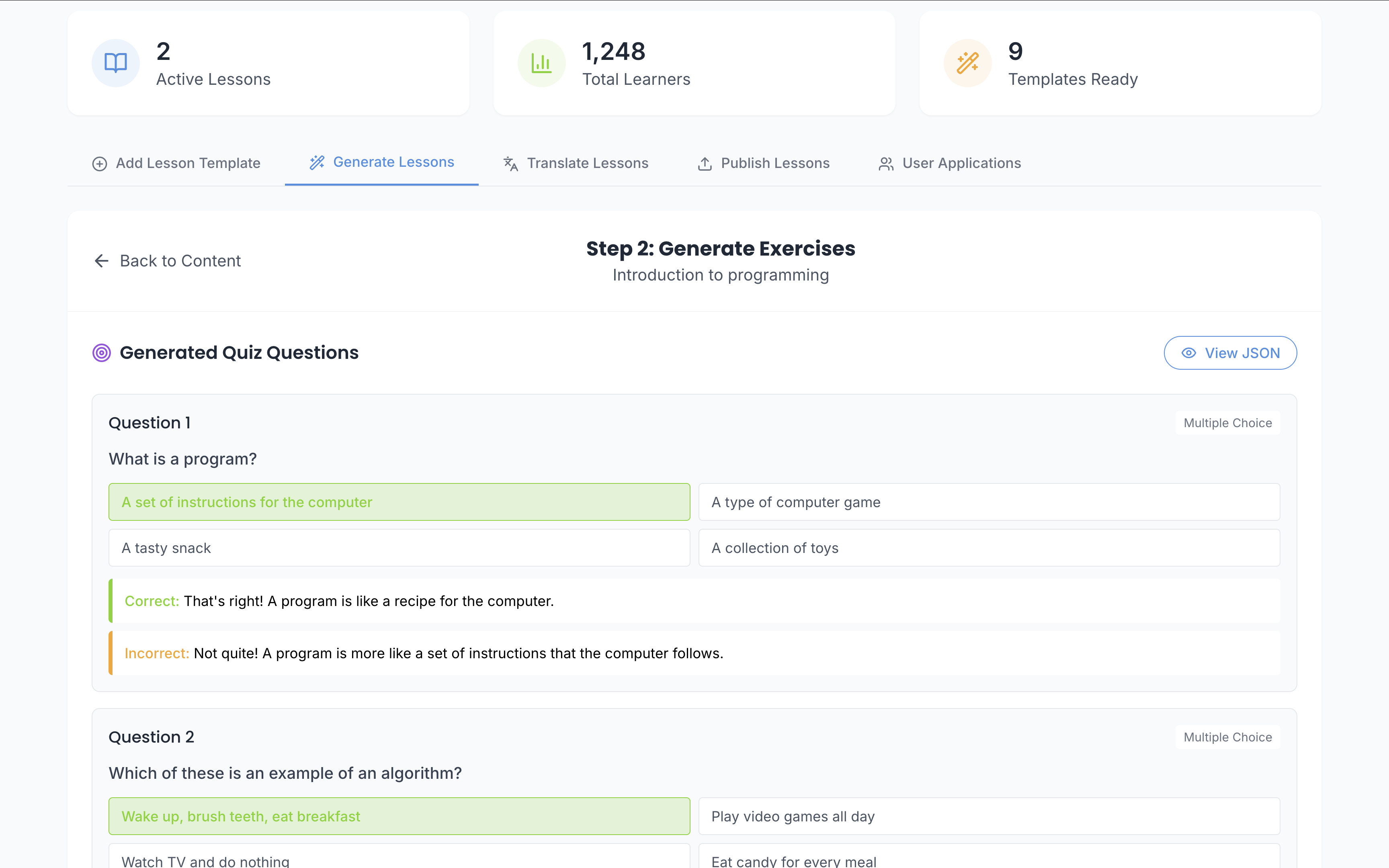Click the open book Active Lessons icon

[x=115, y=63]
